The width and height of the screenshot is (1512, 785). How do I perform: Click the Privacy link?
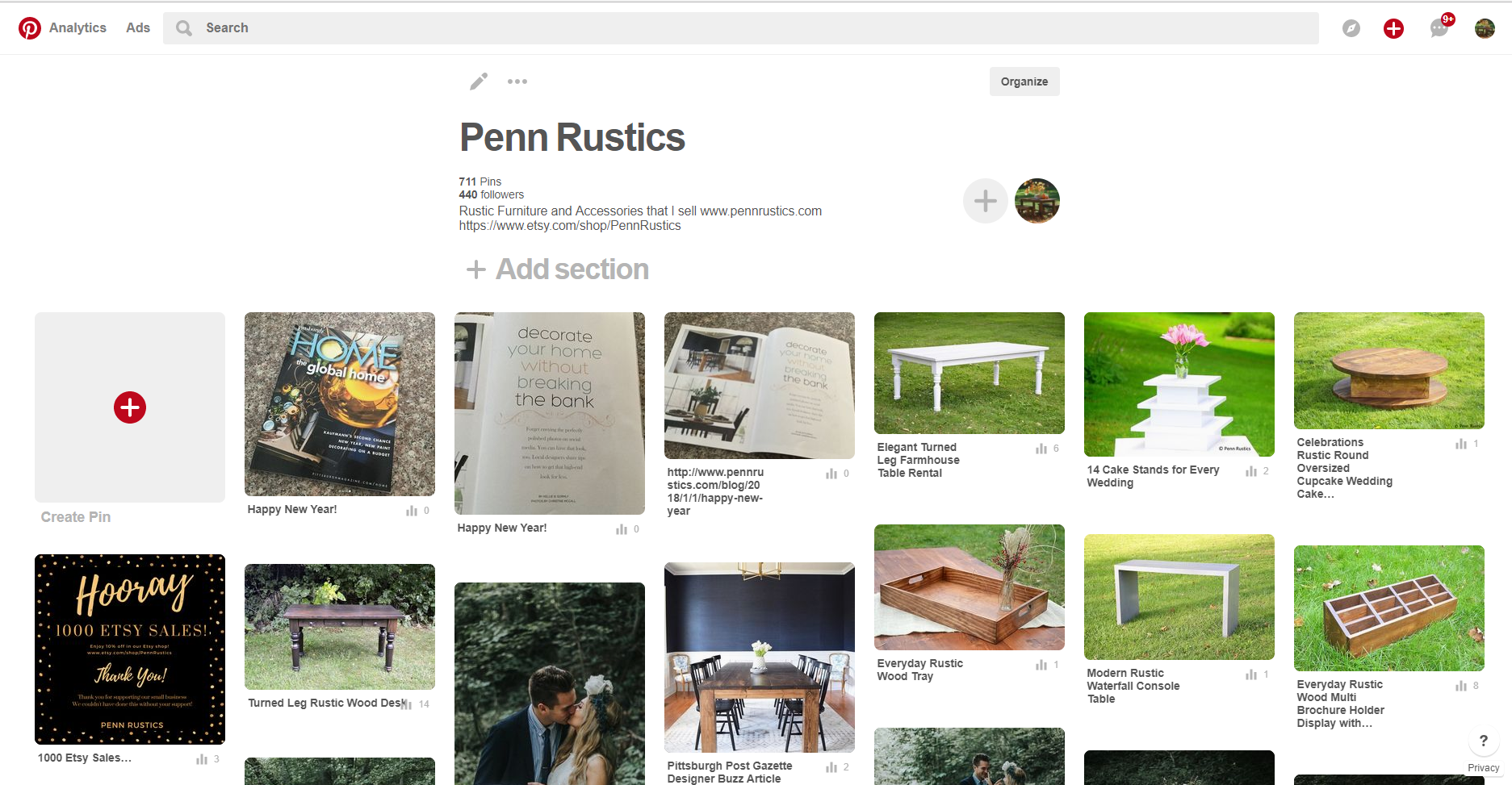click(x=1484, y=768)
